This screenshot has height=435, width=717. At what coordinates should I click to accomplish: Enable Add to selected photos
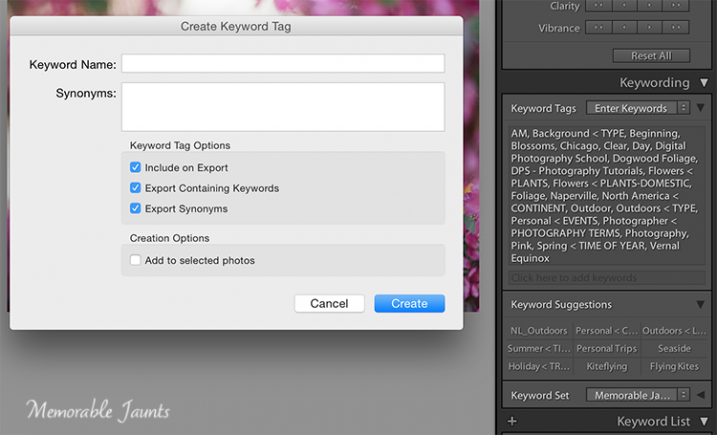point(135,261)
